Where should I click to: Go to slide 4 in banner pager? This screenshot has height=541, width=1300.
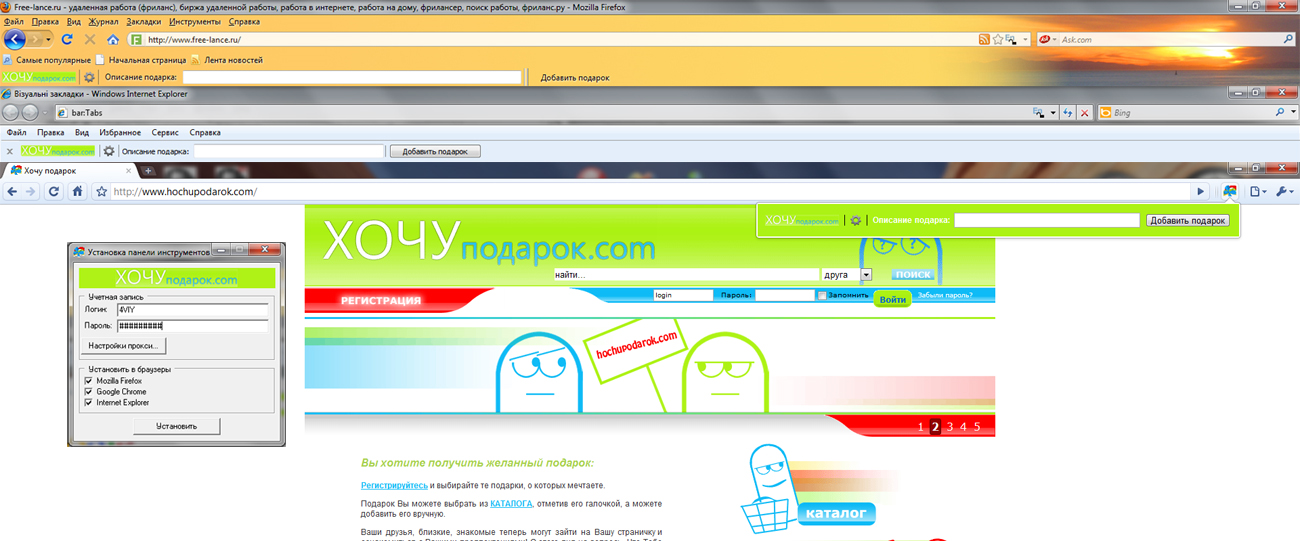[963, 427]
